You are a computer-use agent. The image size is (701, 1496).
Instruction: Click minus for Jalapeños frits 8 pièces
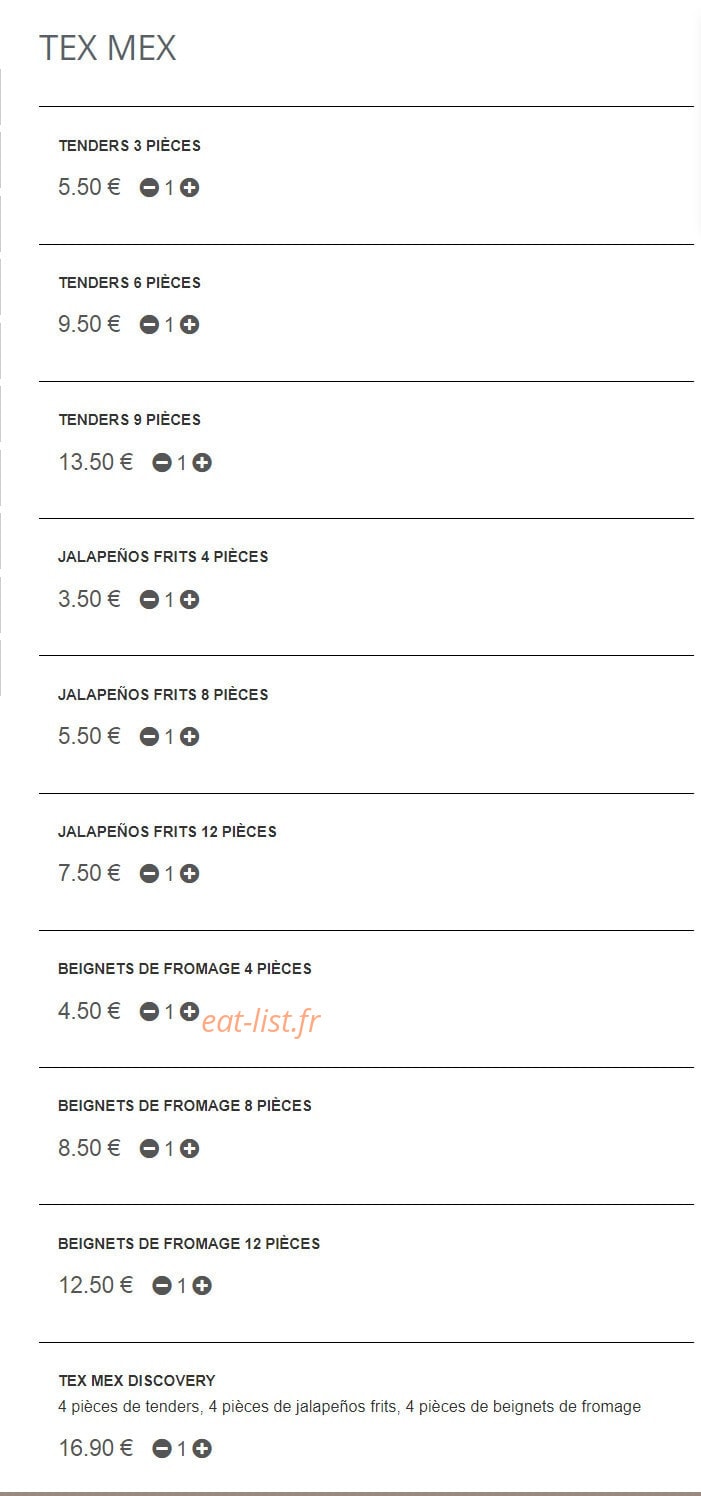click(149, 737)
